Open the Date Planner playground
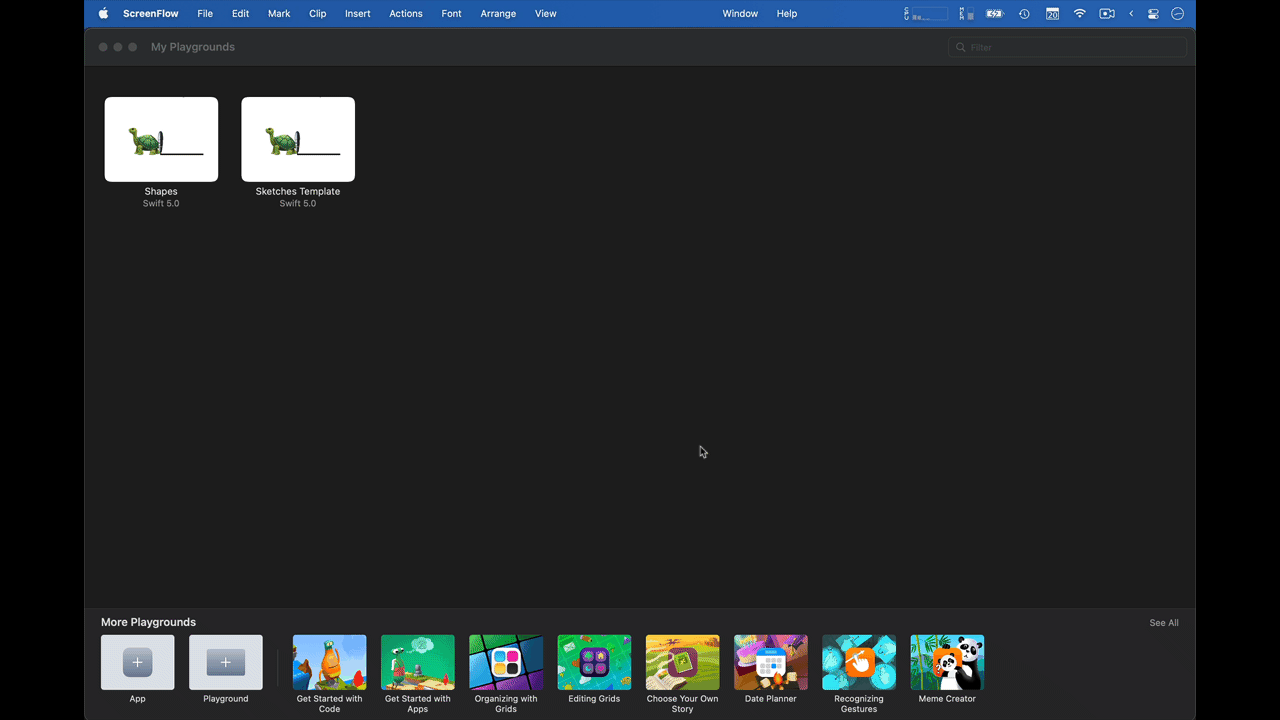 click(x=770, y=662)
